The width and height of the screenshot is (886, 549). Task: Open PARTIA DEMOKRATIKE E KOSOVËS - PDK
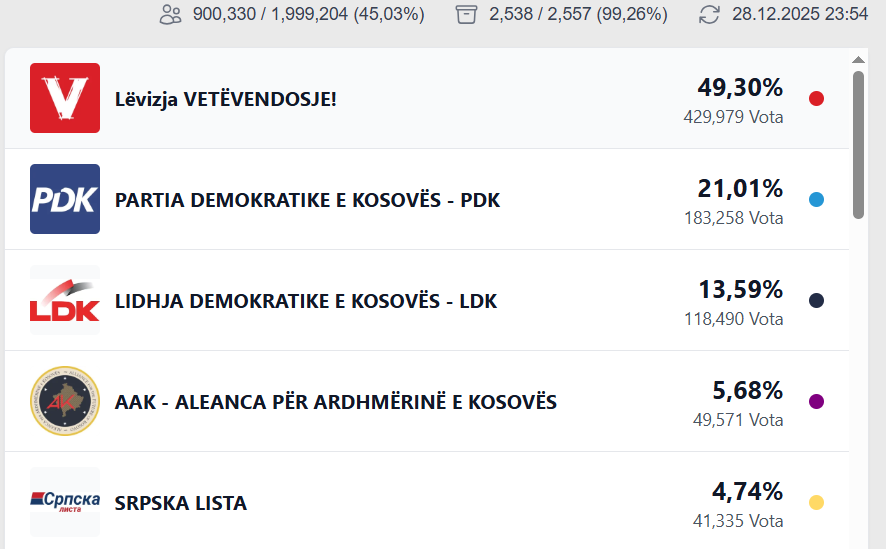[x=307, y=200]
